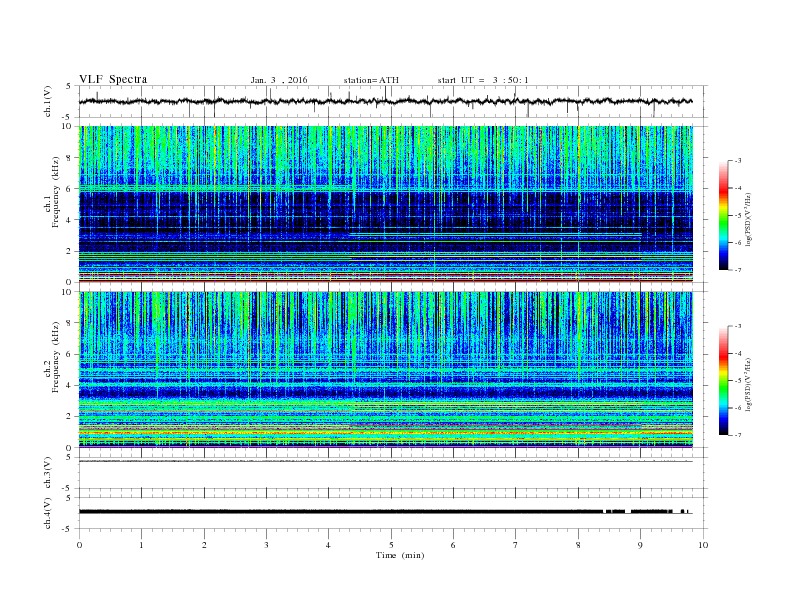792x612 pixels.
Task: Click the ch.3 voltage trace line
Action: point(385,461)
